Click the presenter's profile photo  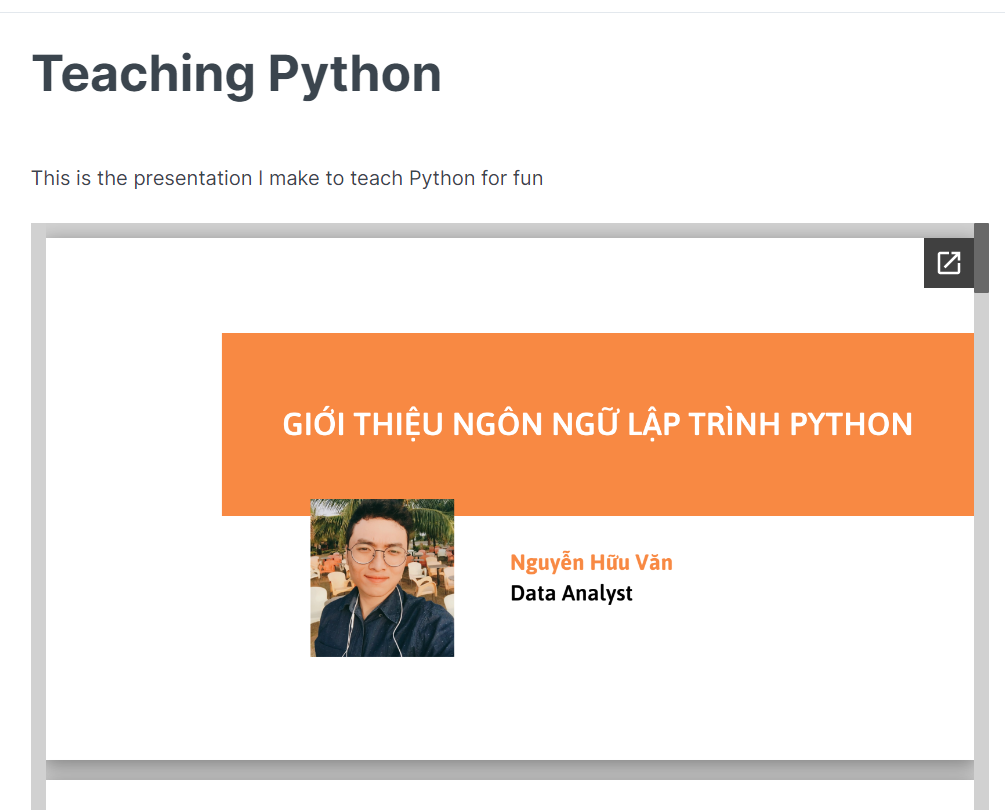point(382,577)
